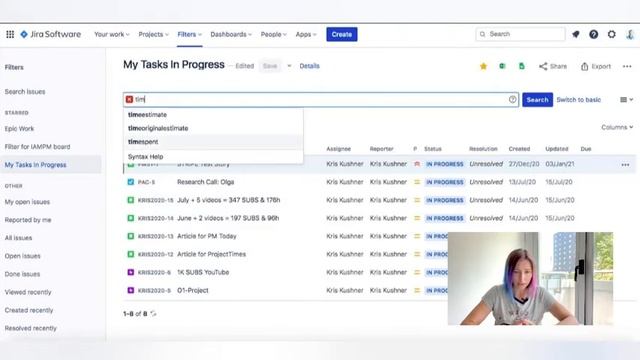Viewport: 640px width, 360px height.
Task: Click the blue Search button
Action: point(537,100)
